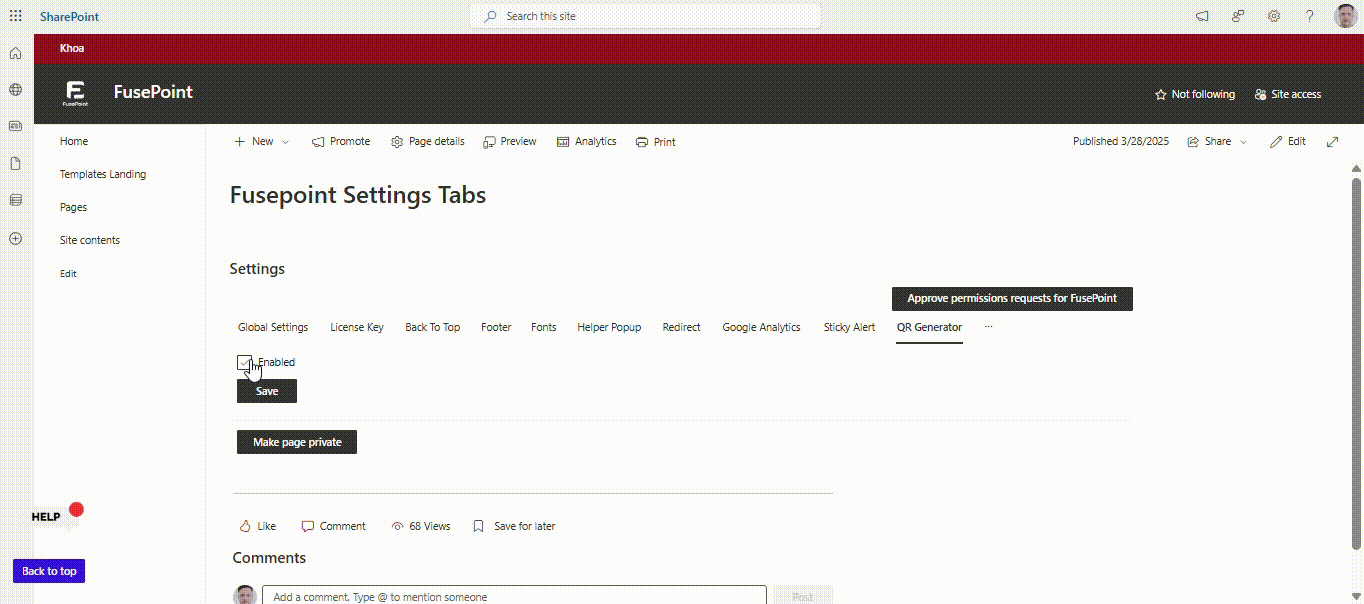Open the Print command in toolbar

655,142
